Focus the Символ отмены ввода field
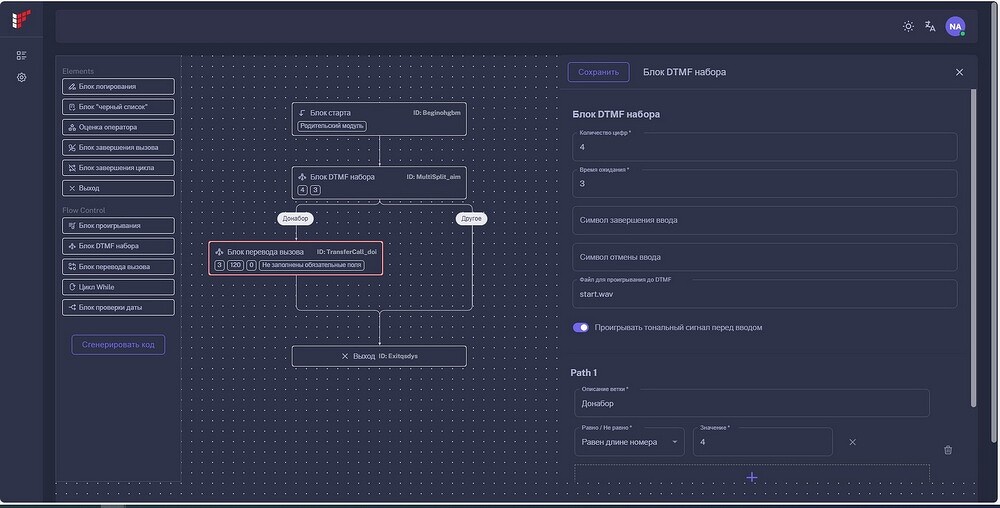 (765, 257)
